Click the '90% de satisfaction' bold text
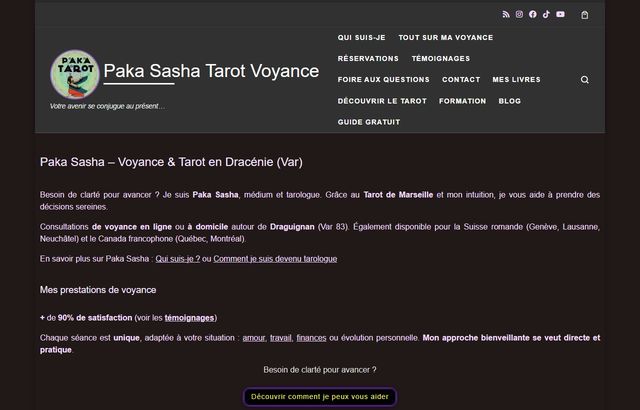640x410 pixels. (x=95, y=318)
